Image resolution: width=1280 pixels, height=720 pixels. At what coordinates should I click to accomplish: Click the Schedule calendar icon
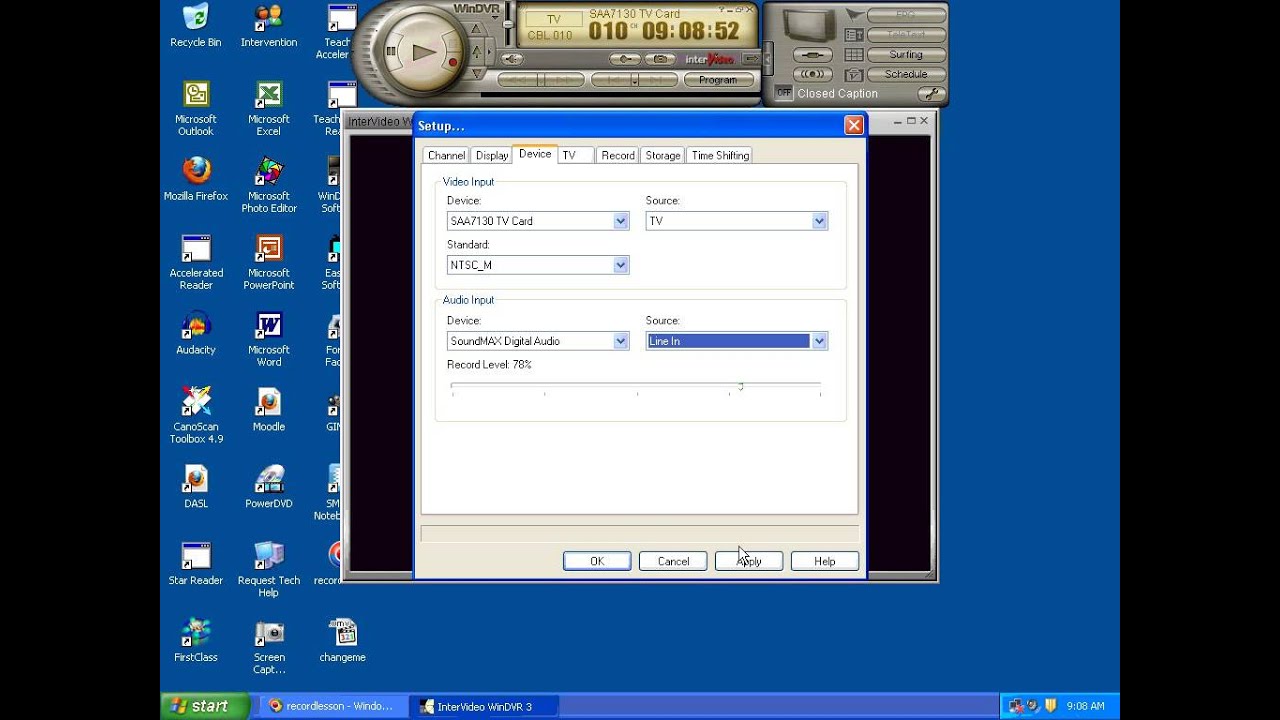pyautogui.click(x=854, y=75)
